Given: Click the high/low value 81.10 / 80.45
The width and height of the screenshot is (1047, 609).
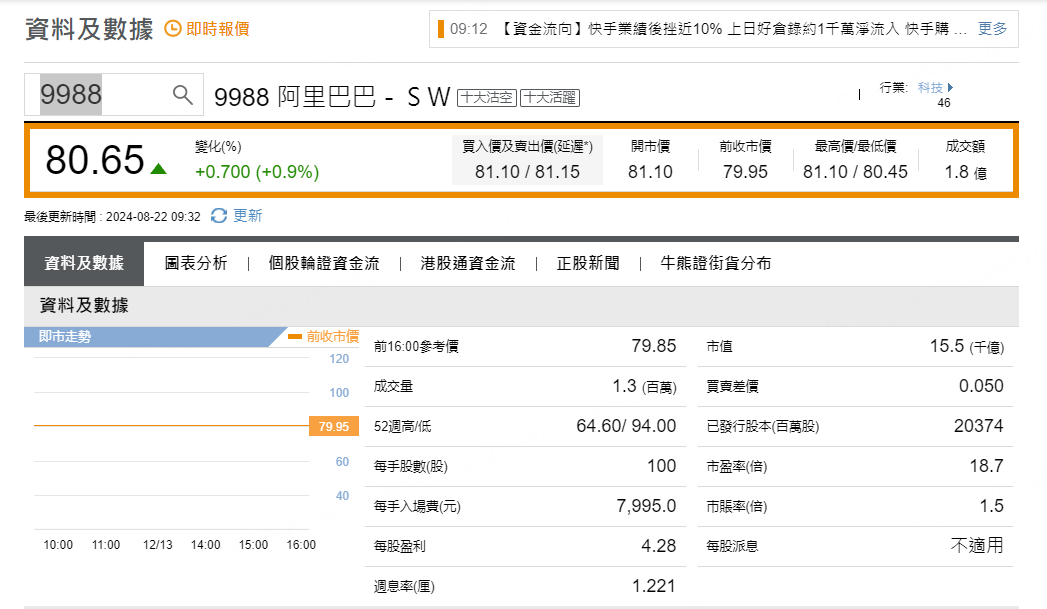Looking at the screenshot, I should pos(855,172).
